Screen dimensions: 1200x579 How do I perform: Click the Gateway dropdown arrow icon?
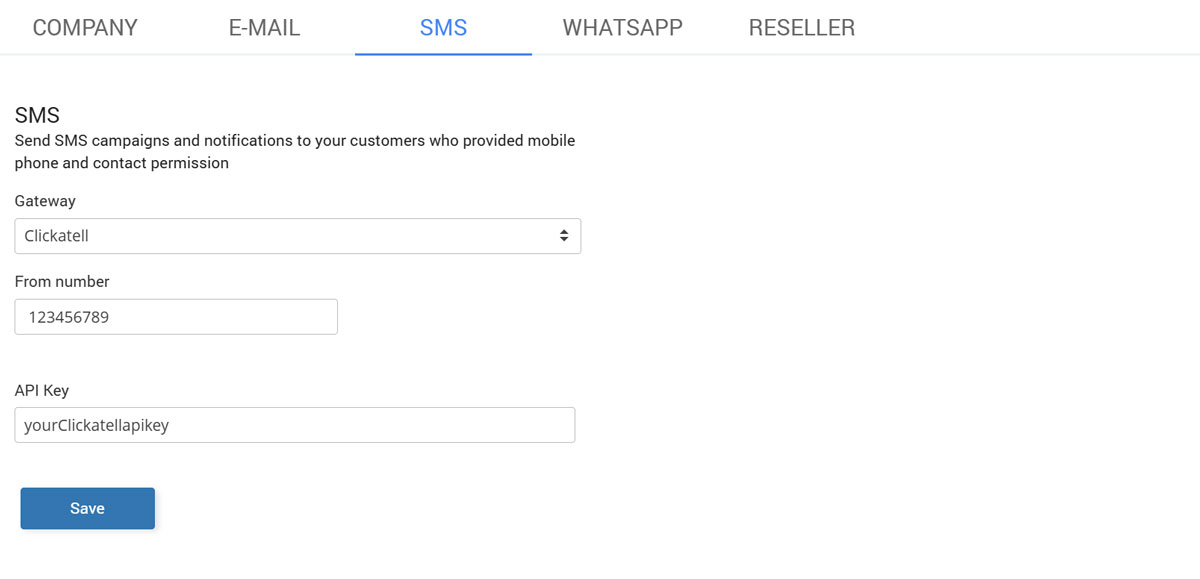point(564,236)
